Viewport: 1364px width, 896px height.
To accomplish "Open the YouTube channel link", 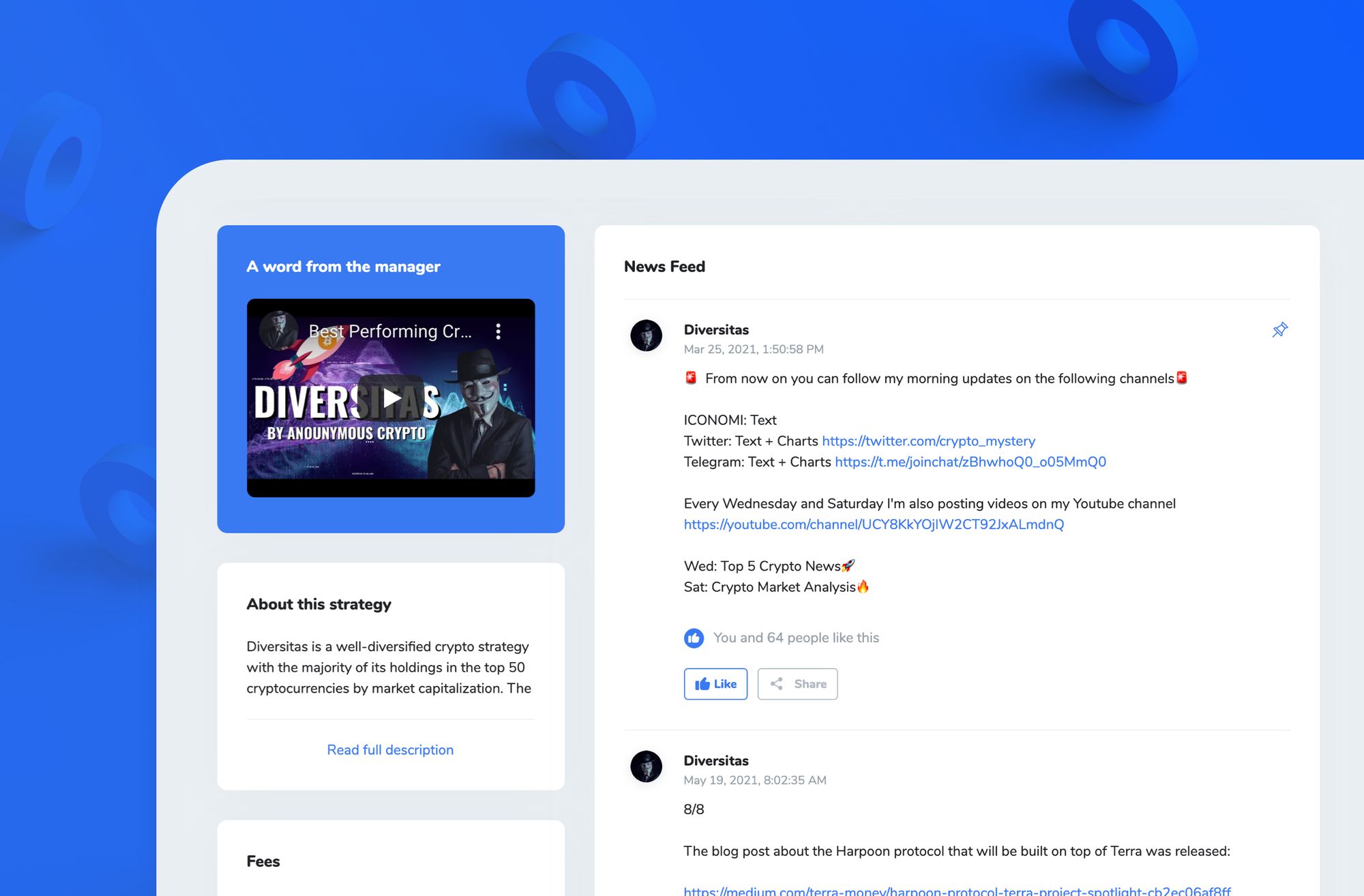I will (x=874, y=524).
